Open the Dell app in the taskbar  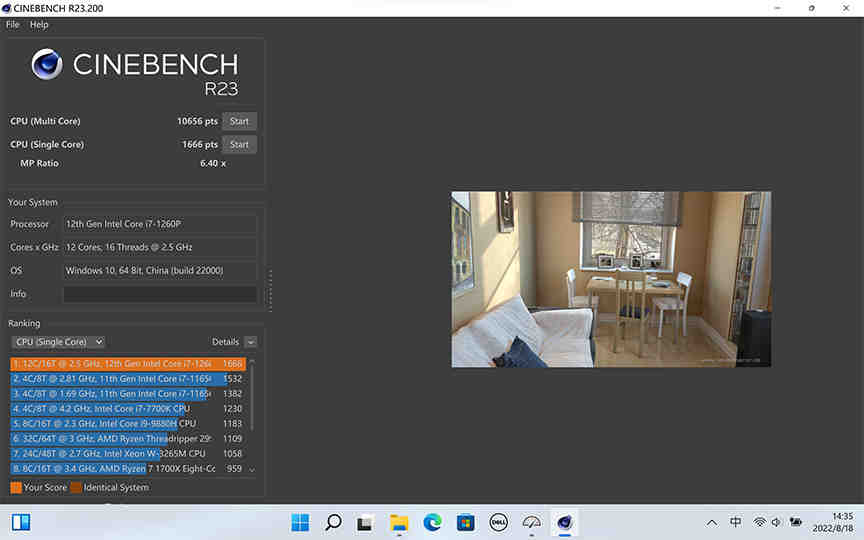pyautogui.click(x=498, y=522)
